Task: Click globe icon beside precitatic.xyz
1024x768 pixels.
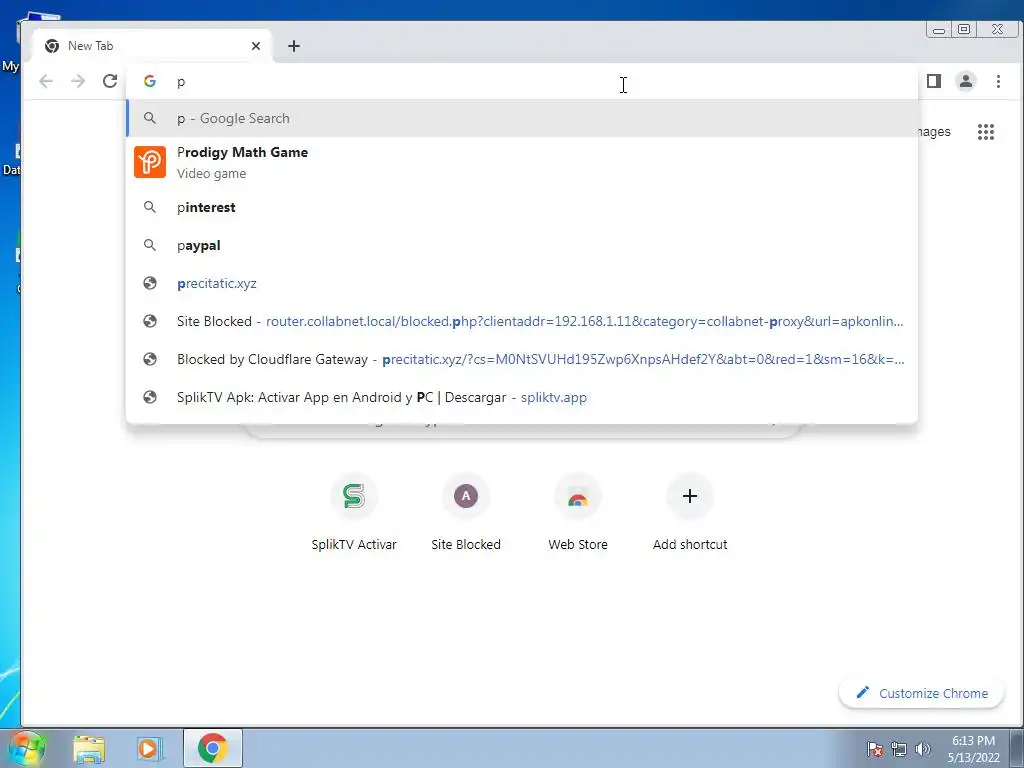Action: (150, 283)
